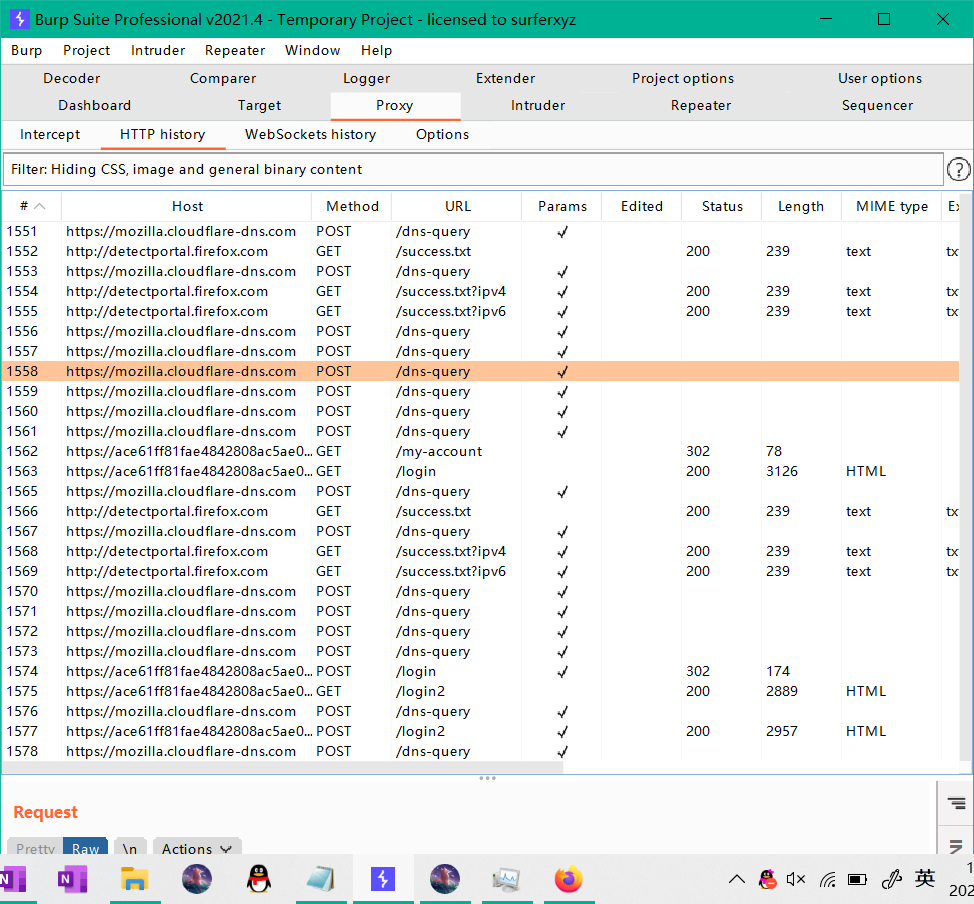Switch to the Intruder tool tab
974x904 pixels.
click(538, 106)
